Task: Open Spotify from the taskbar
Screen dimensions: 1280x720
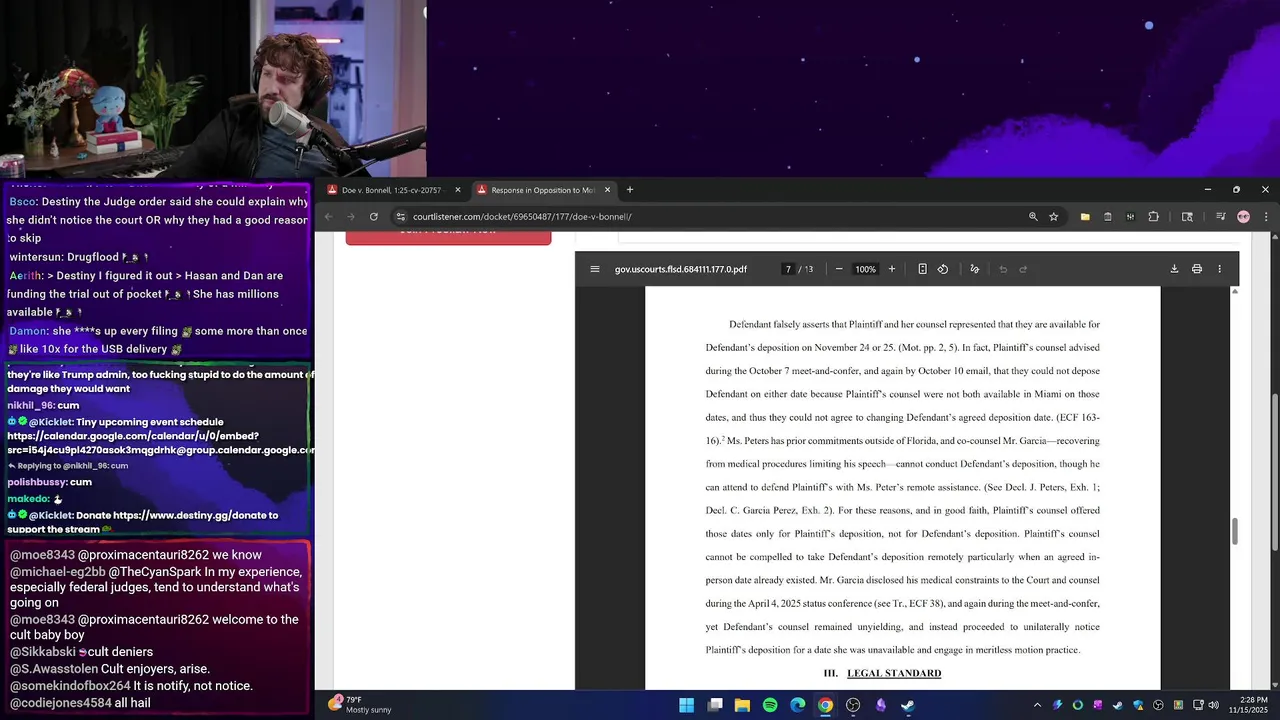Action: (x=770, y=705)
